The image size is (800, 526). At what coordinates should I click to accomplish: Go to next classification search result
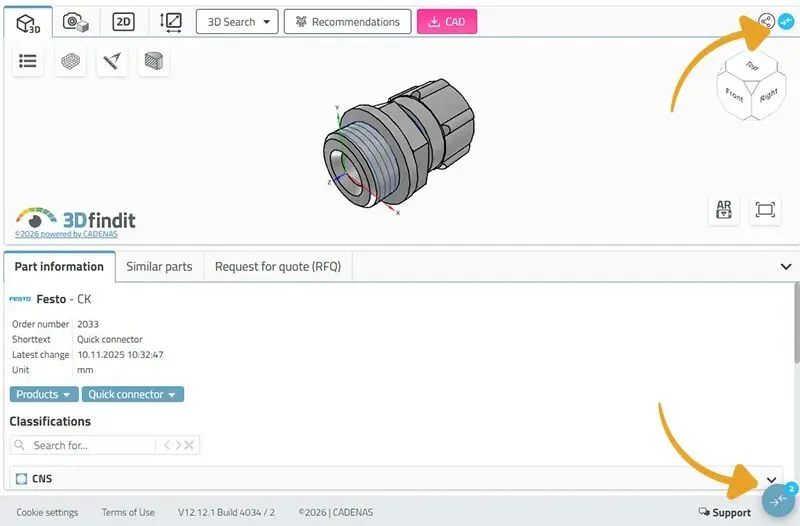point(178,445)
